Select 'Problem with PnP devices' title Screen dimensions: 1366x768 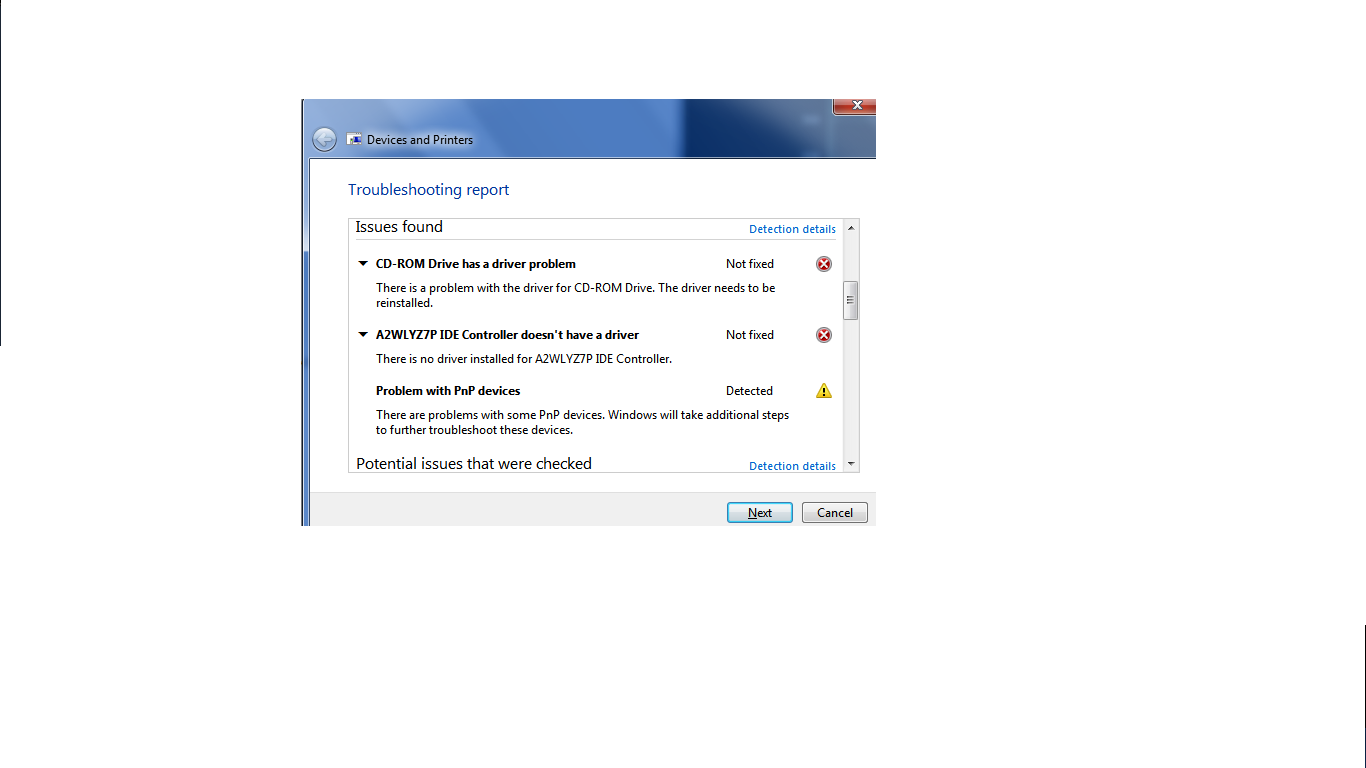point(448,391)
